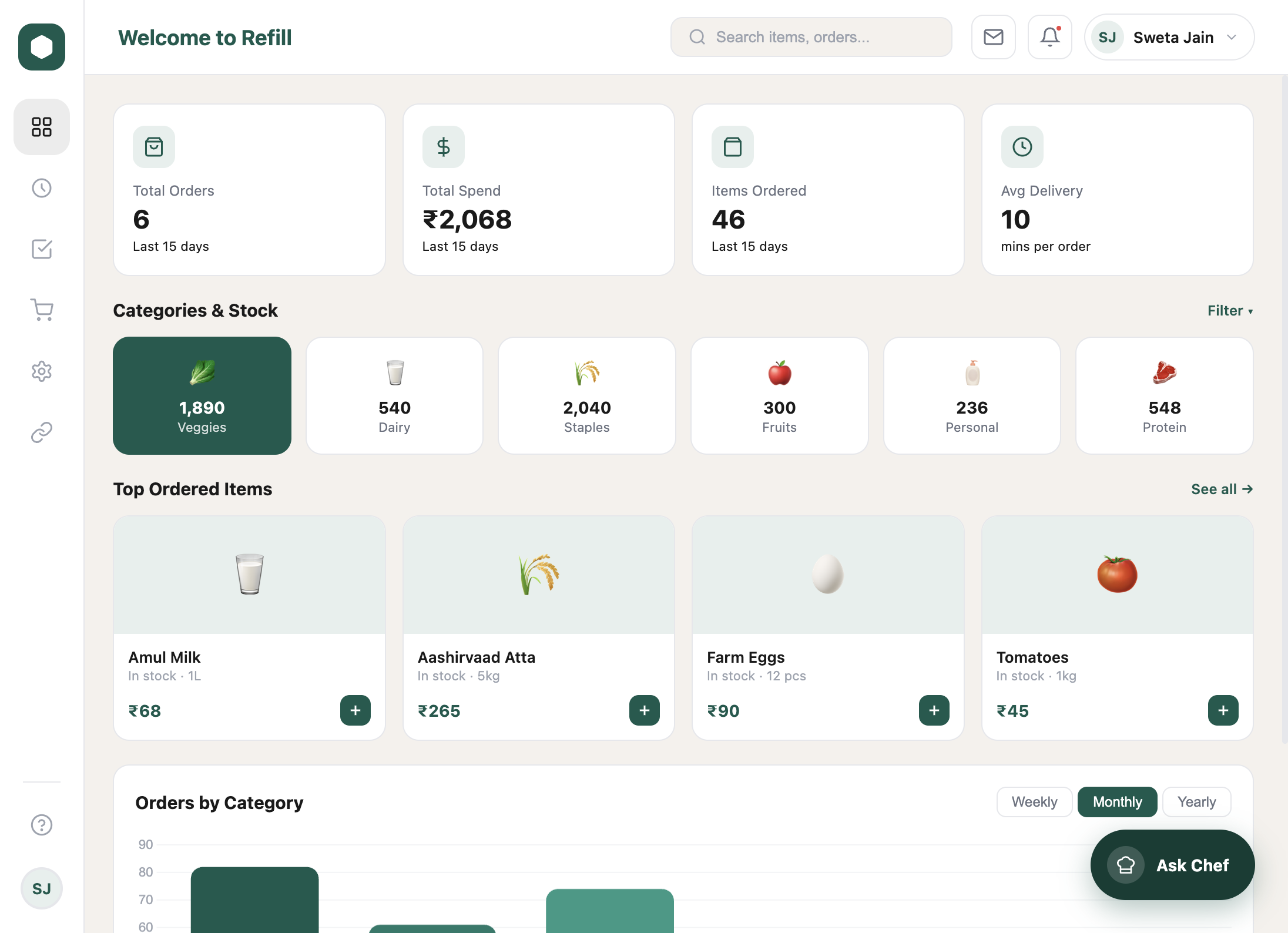
Task: Click the ₹45 Tomatoes price
Action: [x=1013, y=711]
